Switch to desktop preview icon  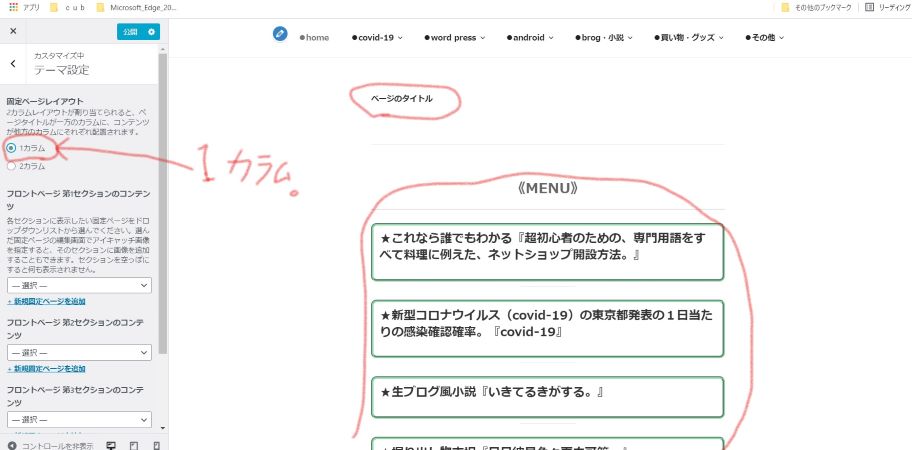(111, 446)
